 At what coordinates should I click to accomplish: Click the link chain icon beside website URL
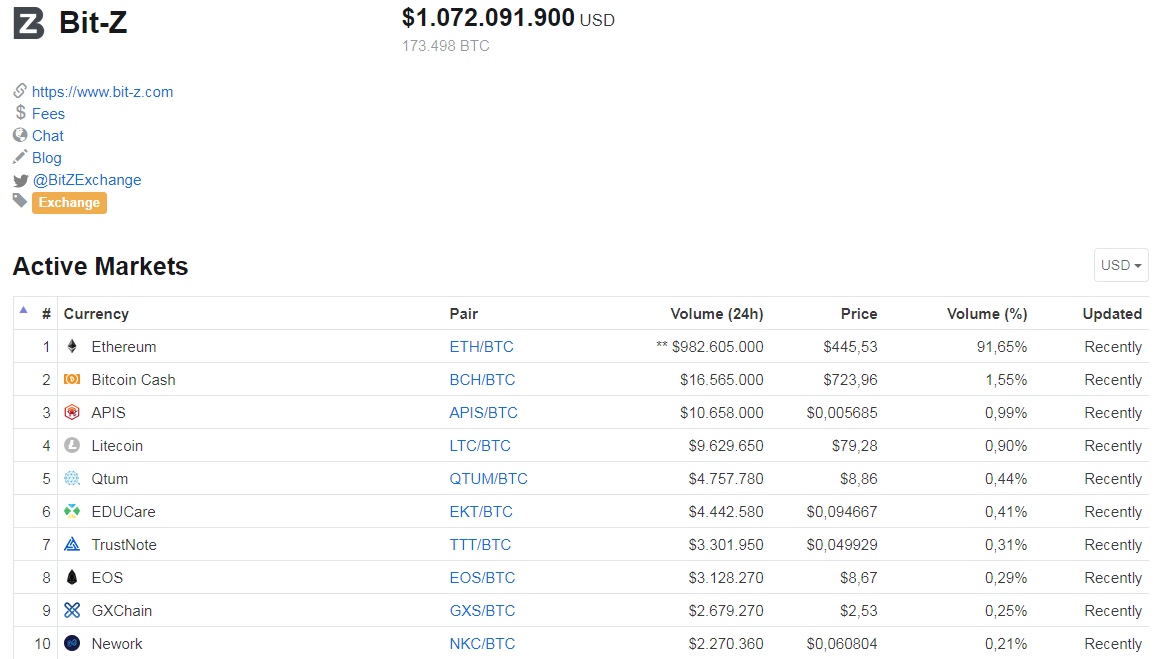click(20, 91)
